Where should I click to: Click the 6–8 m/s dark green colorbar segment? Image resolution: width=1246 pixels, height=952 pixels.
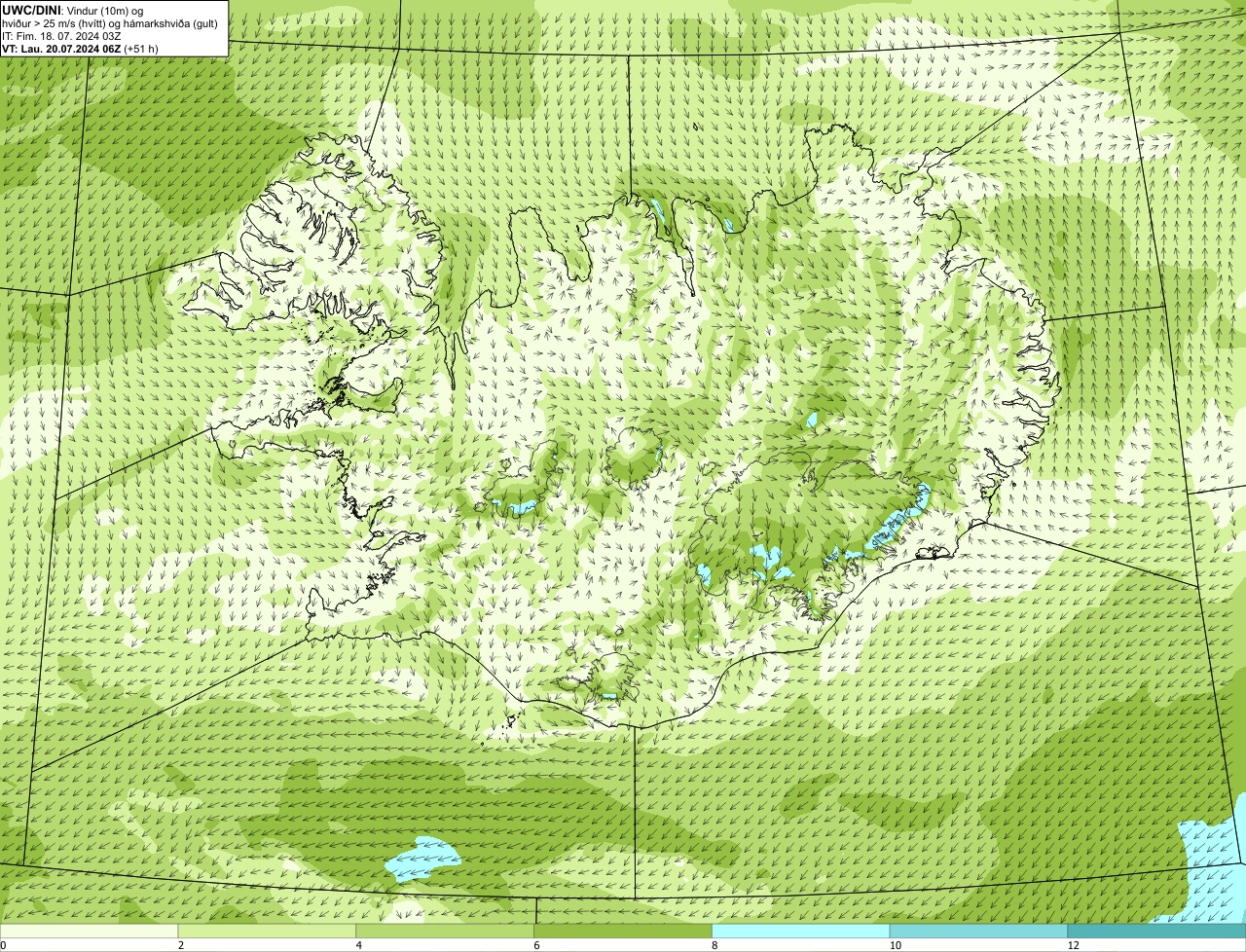coord(623,932)
